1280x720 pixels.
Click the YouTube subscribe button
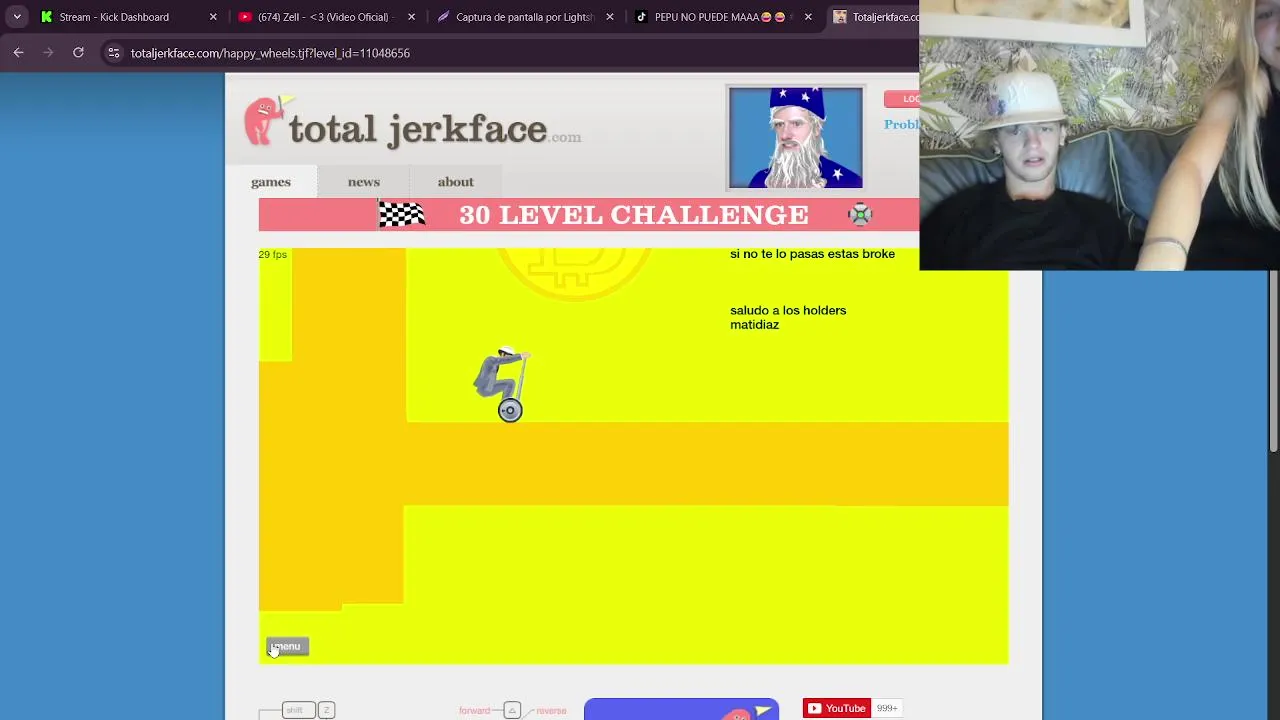837,708
